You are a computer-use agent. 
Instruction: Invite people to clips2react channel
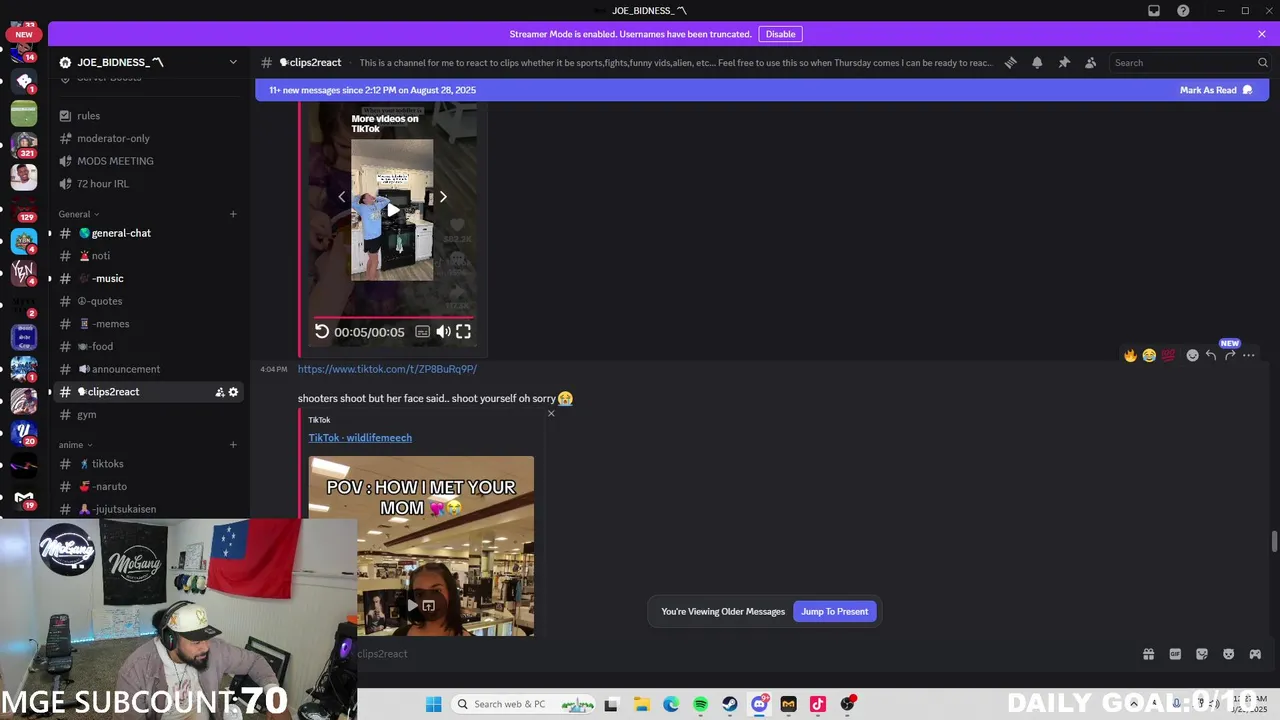click(219, 392)
